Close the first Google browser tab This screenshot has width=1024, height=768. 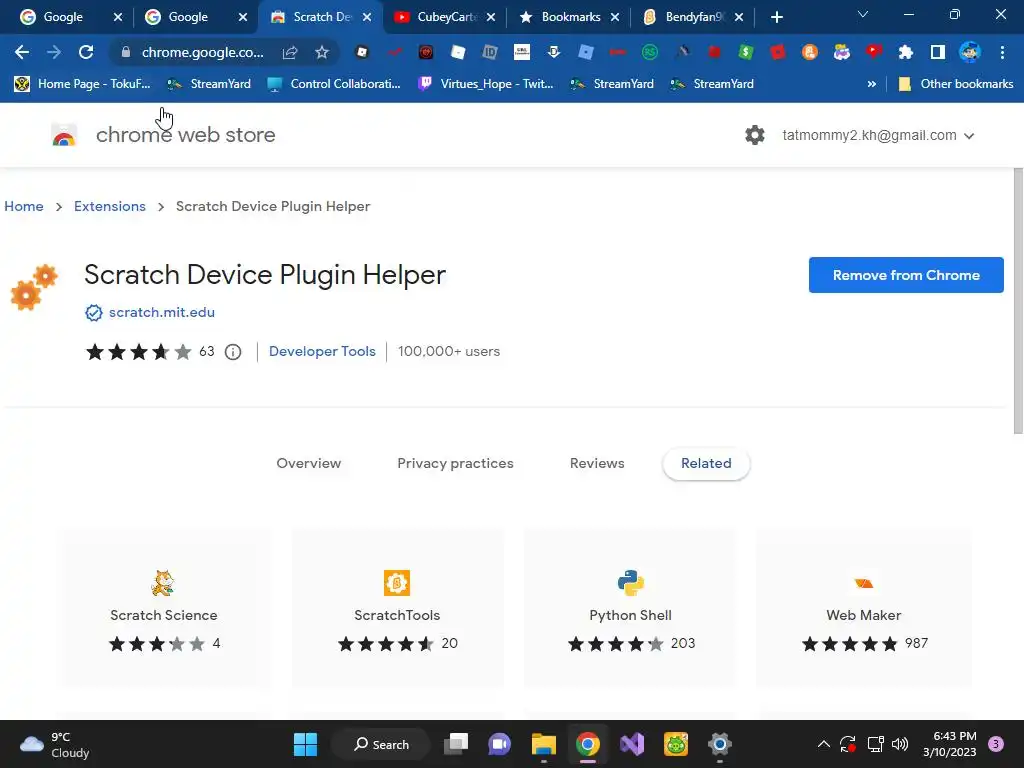click(118, 17)
